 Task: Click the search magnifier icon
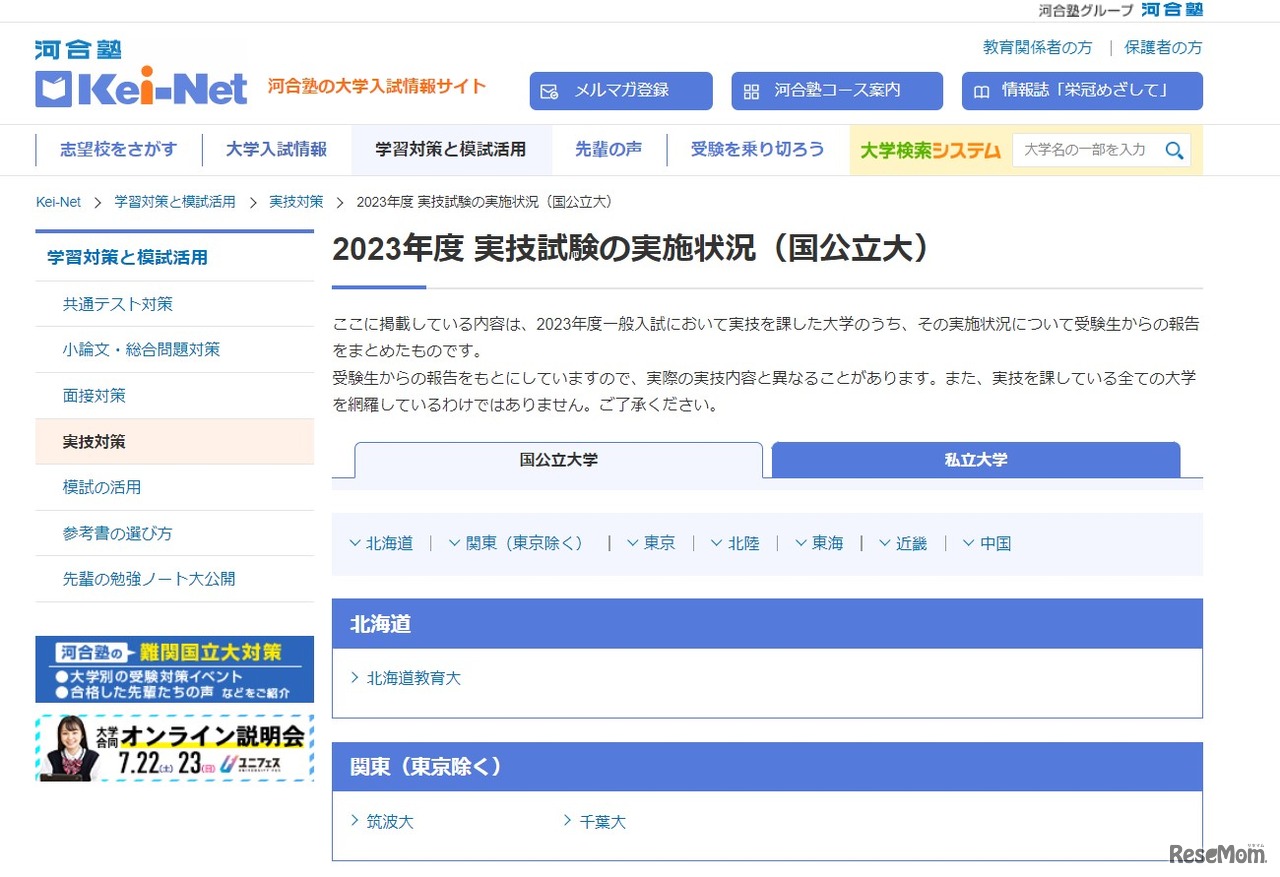tap(1175, 149)
